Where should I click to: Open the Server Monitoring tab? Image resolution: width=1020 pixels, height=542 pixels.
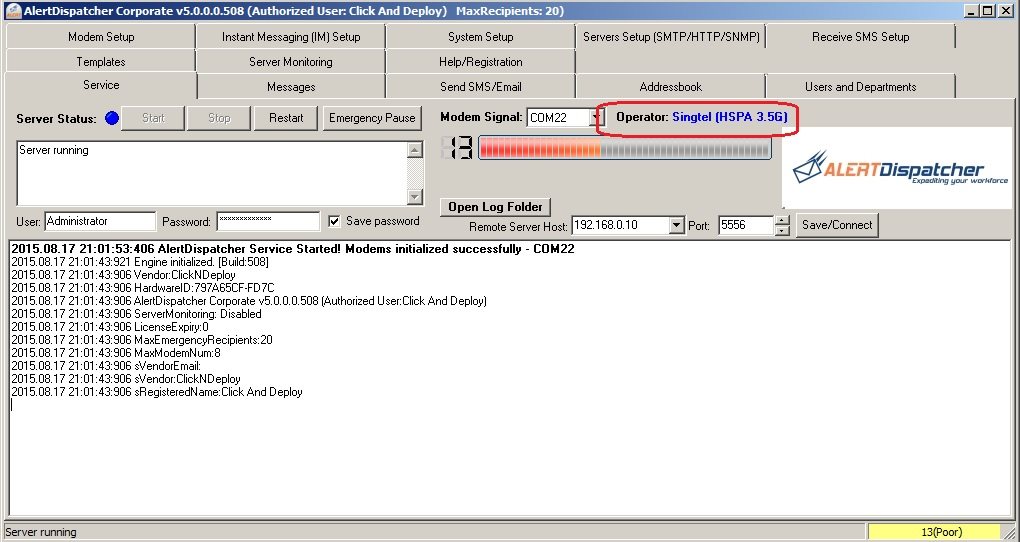tap(291, 62)
